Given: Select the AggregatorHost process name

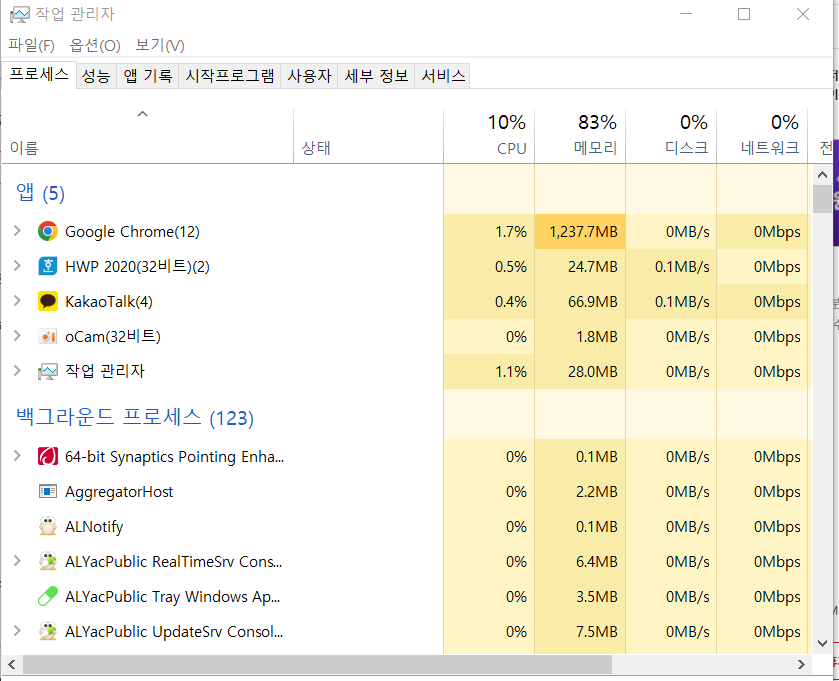Looking at the screenshot, I should pyautogui.click(x=119, y=492).
